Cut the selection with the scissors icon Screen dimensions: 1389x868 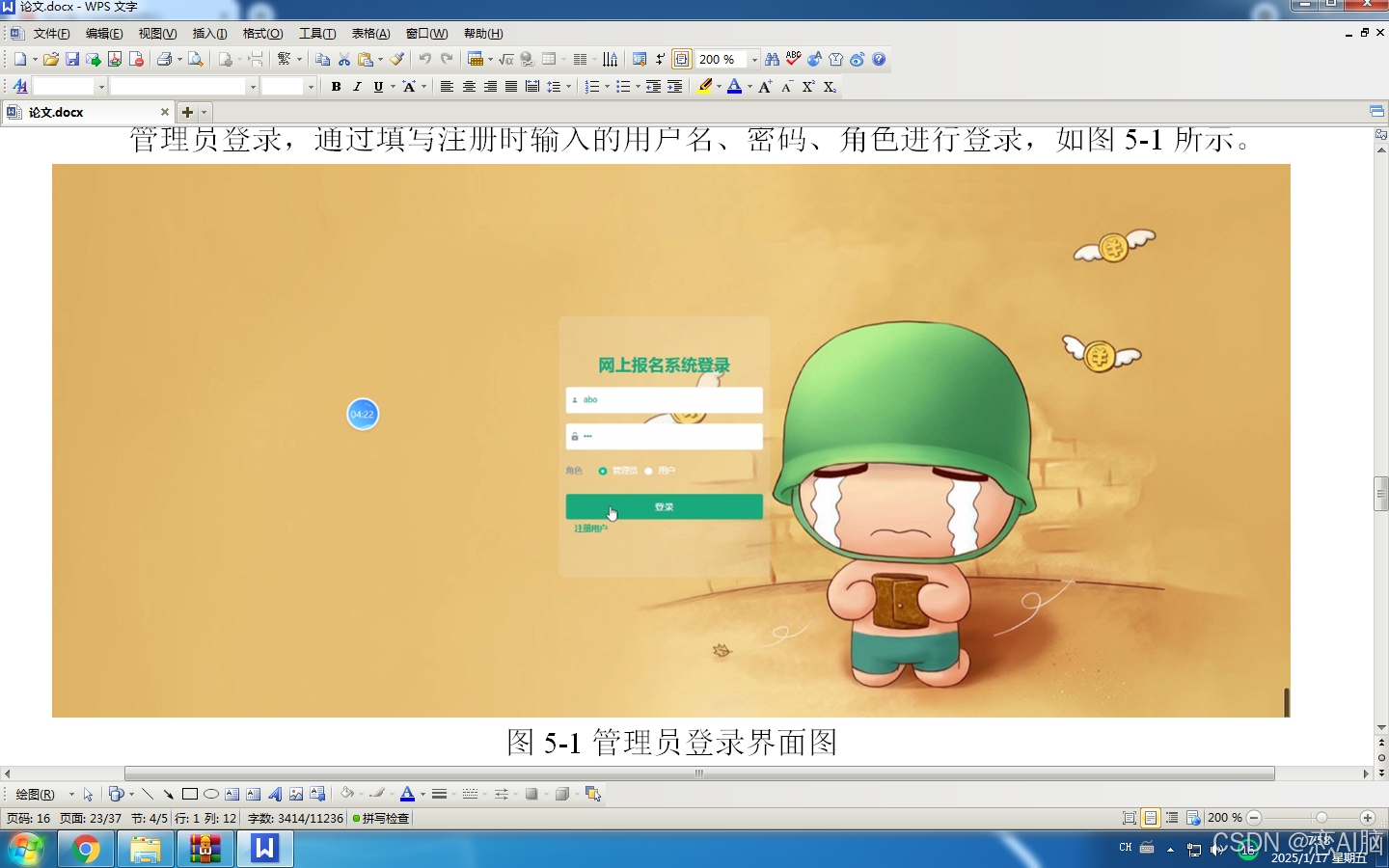[344, 60]
